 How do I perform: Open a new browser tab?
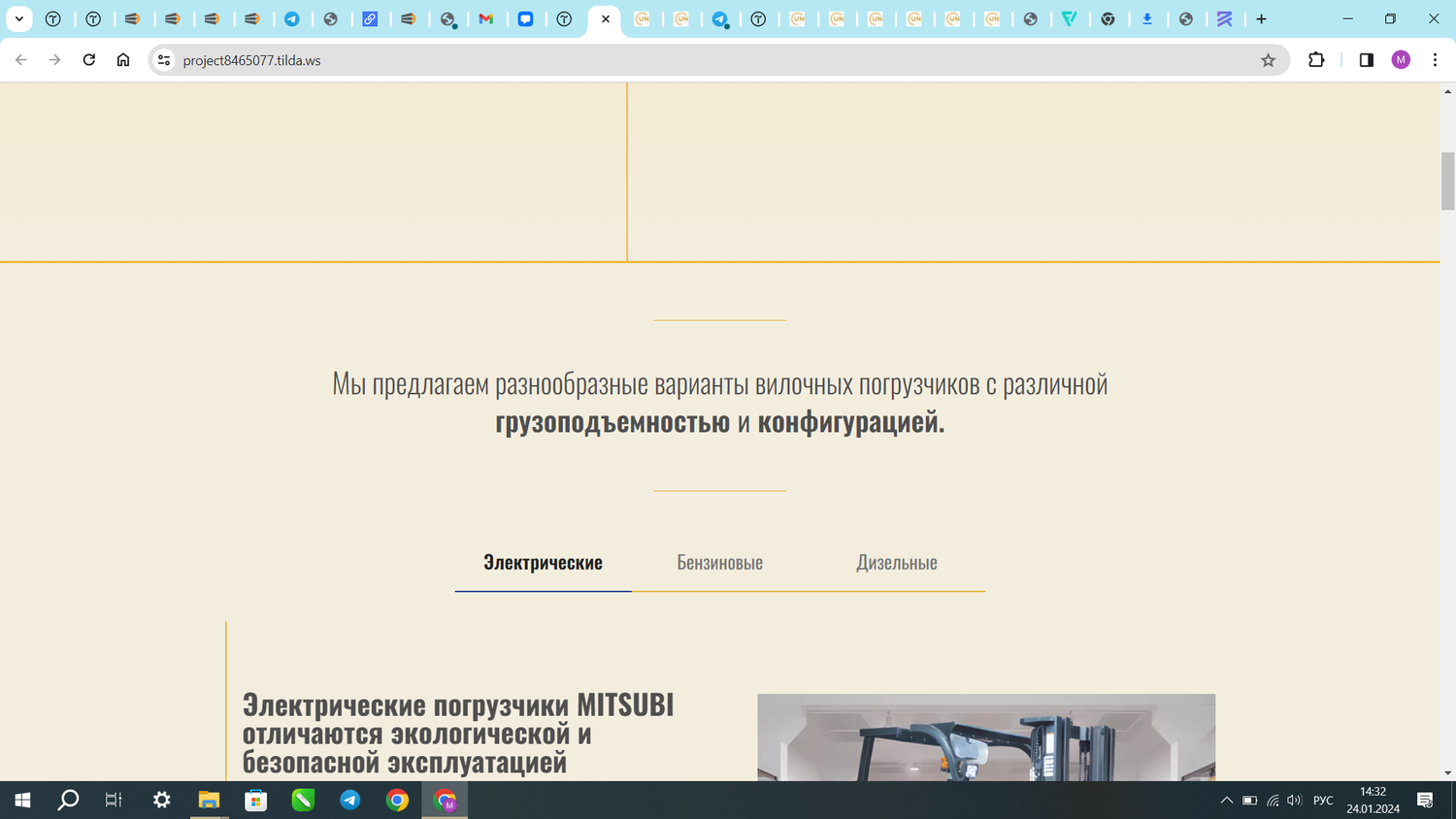tap(1261, 19)
